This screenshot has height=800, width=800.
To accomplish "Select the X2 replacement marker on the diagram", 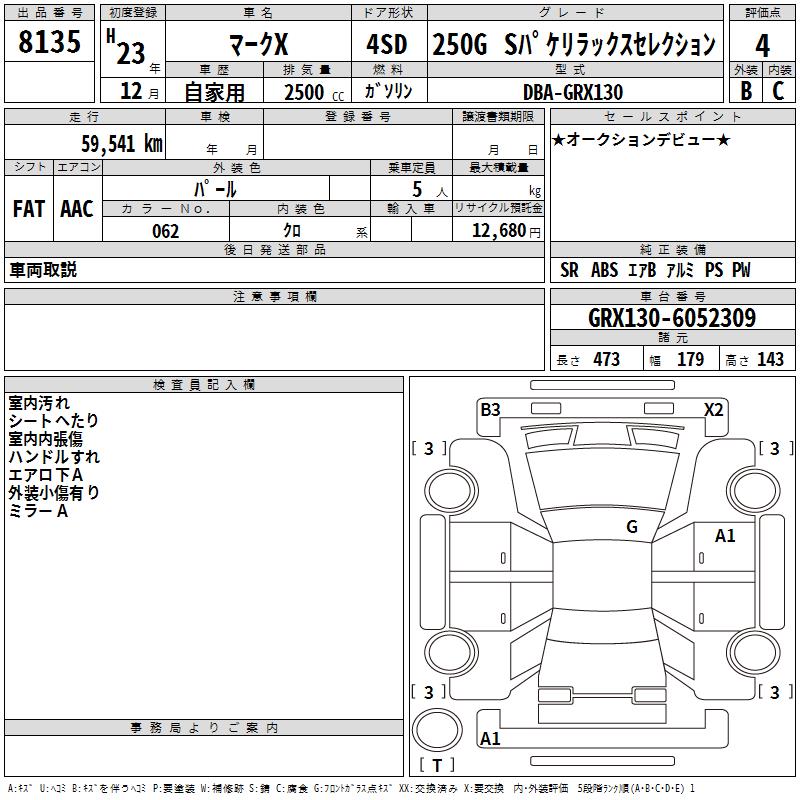I will point(714,409).
